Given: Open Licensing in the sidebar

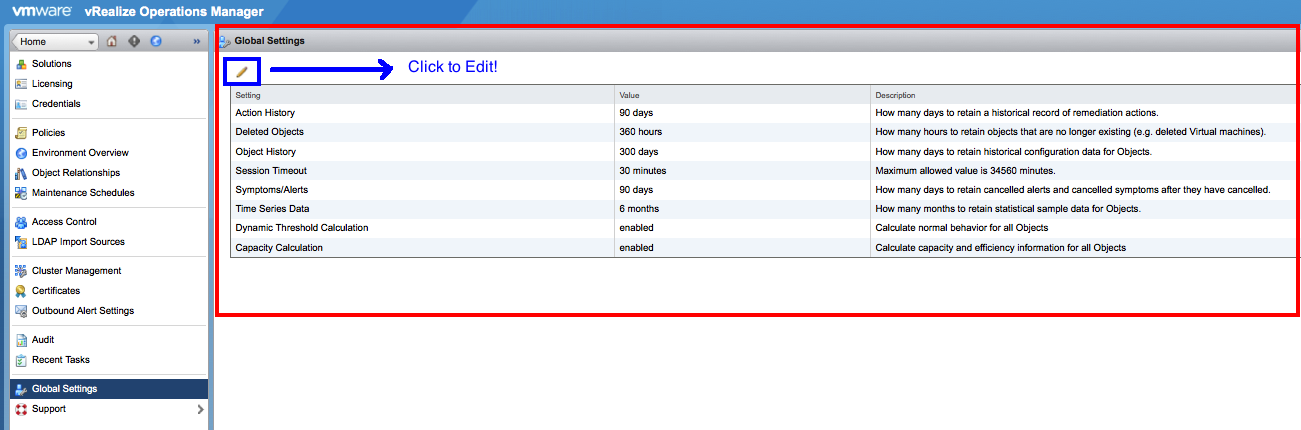Looking at the screenshot, I should click(x=51, y=84).
